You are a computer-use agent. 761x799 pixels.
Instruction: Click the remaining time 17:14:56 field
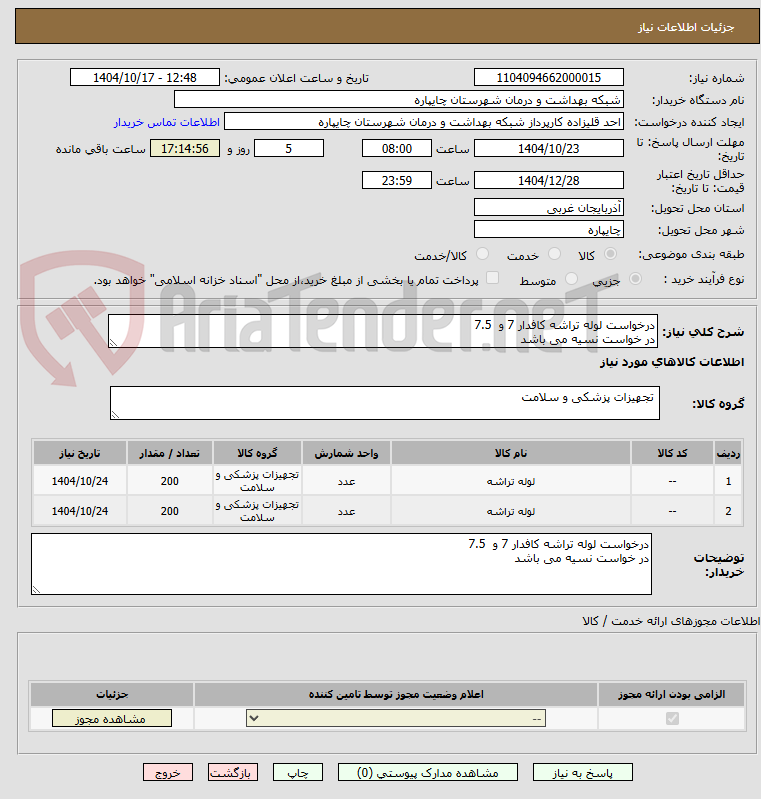pos(185,148)
